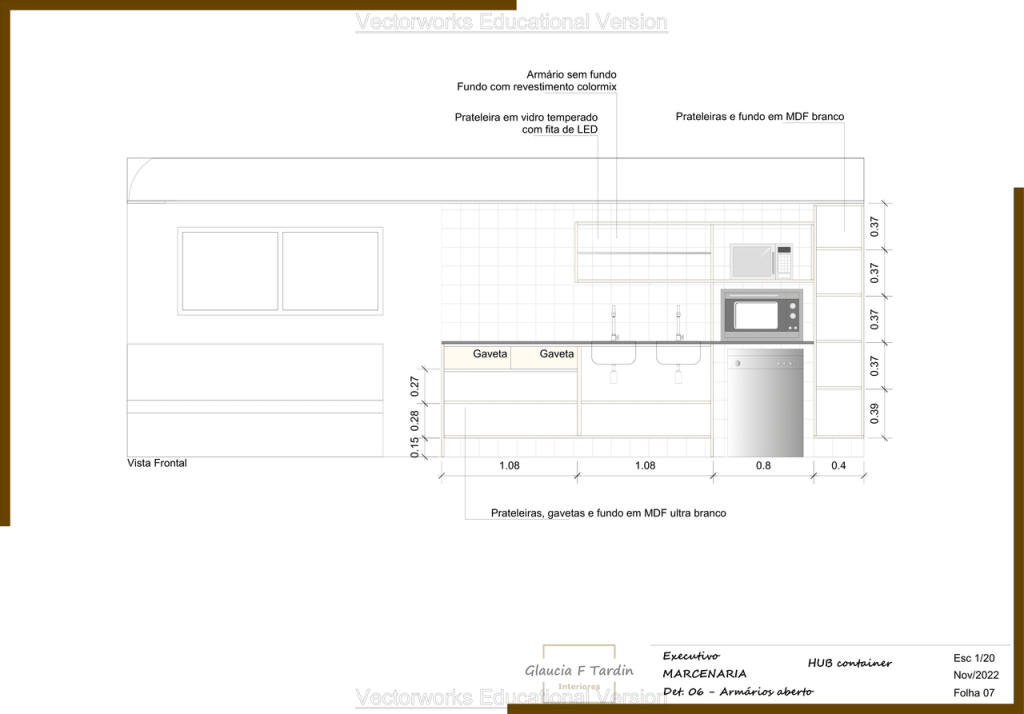Click the Glaucia F Tardin Interiores logo
Viewport: 1024px width, 714px height.
pyautogui.click(x=579, y=672)
